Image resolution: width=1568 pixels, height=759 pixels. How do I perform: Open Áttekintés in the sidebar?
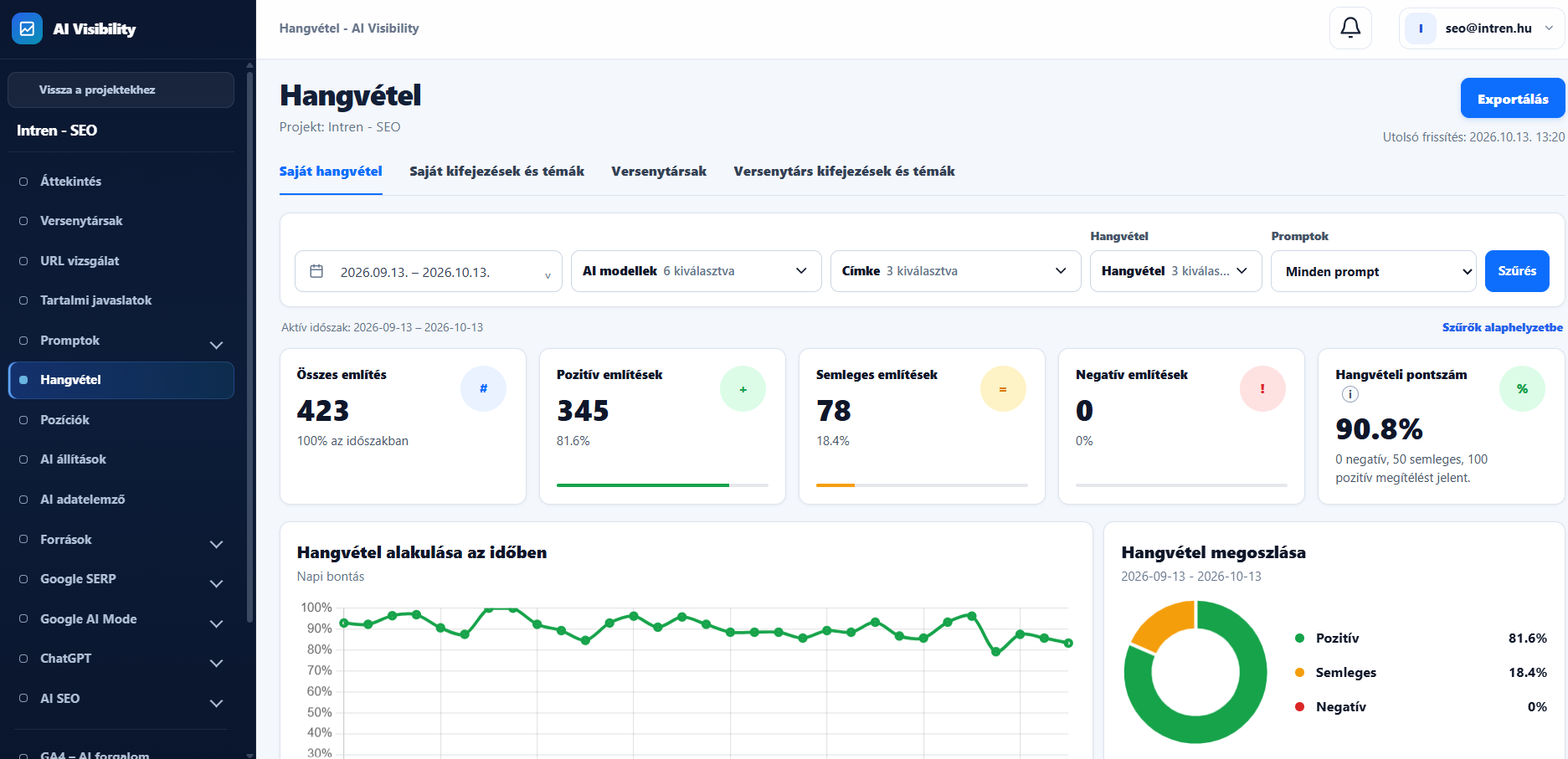pyautogui.click(x=121, y=181)
